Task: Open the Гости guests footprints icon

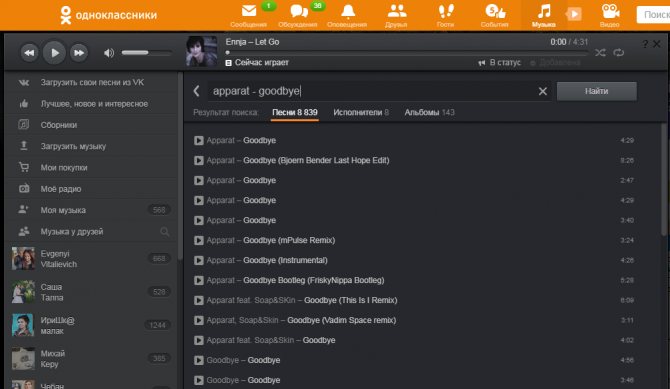Action: coord(445,15)
